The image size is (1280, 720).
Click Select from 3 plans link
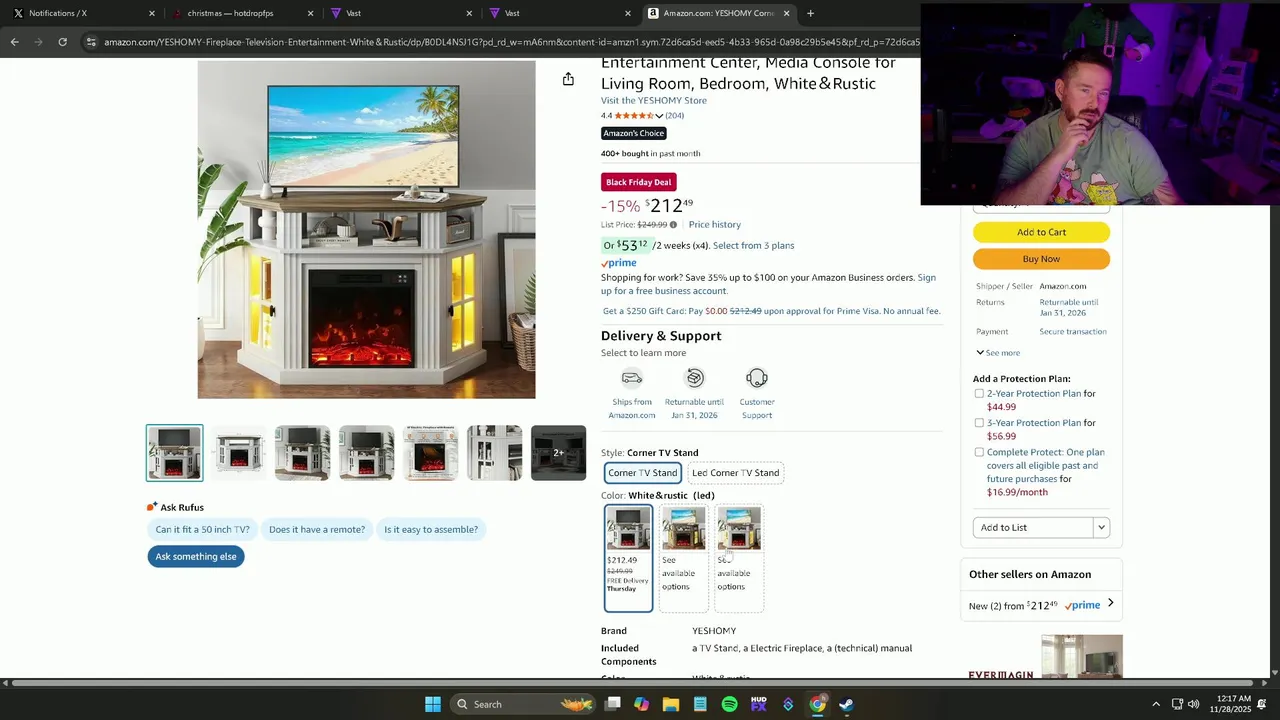753,246
